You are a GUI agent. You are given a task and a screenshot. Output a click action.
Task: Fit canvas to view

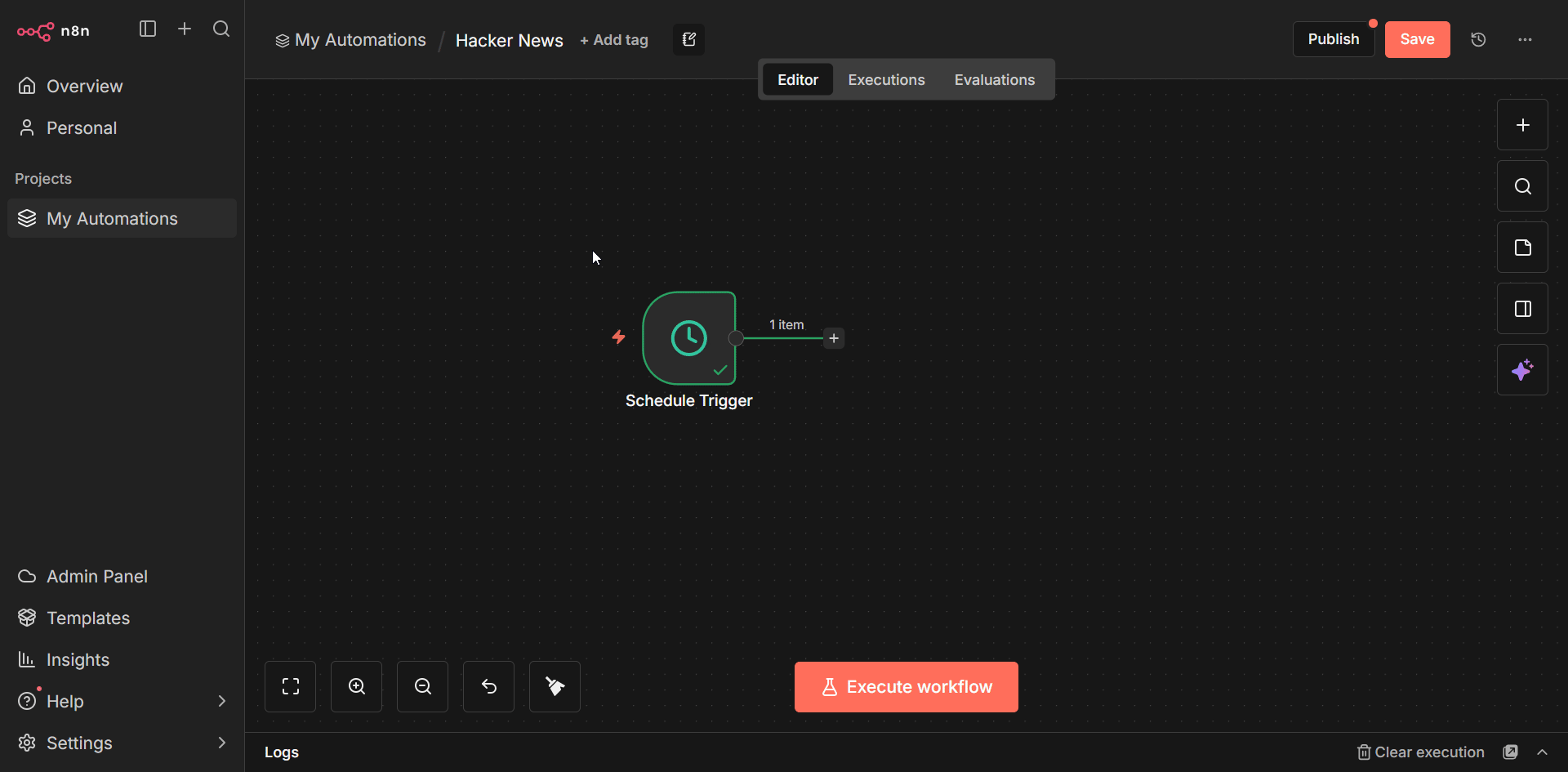pyautogui.click(x=290, y=686)
